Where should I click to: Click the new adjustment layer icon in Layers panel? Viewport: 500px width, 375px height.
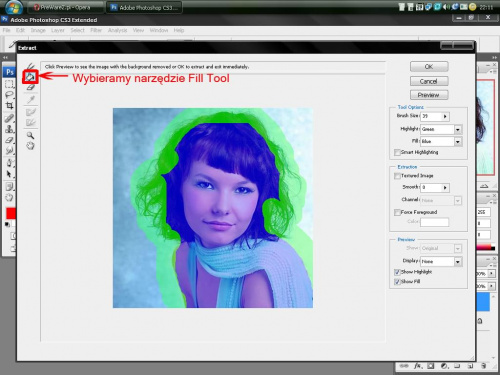(x=444, y=366)
